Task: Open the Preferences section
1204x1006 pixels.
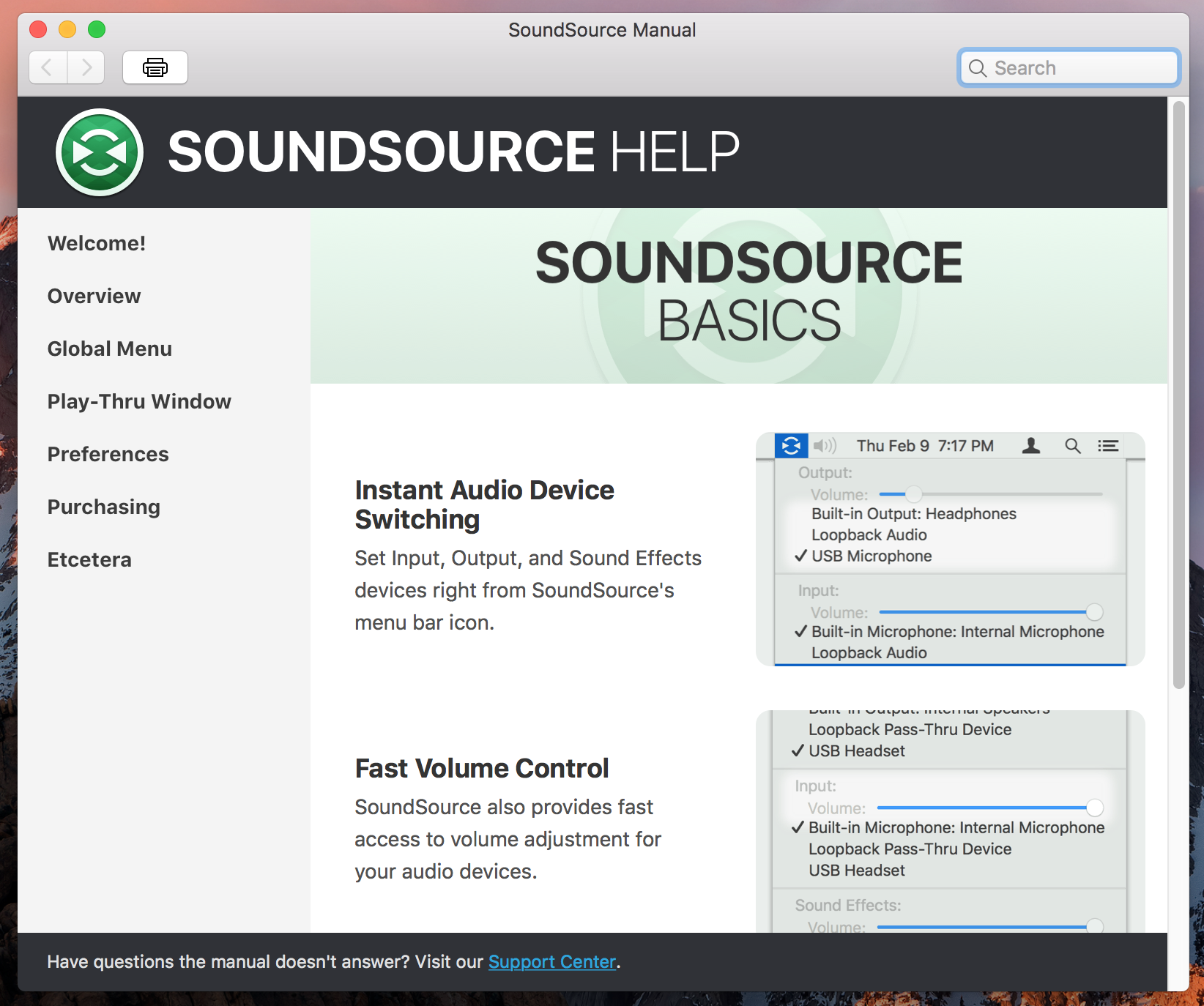Action: [x=108, y=454]
